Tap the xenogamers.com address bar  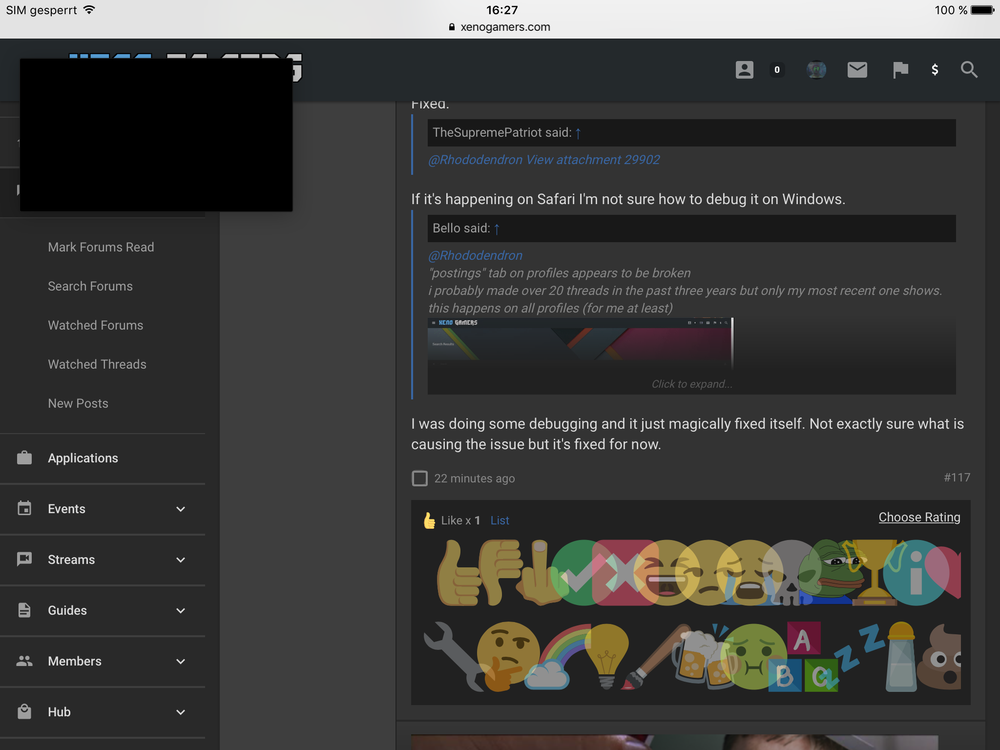[x=499, y=27]
